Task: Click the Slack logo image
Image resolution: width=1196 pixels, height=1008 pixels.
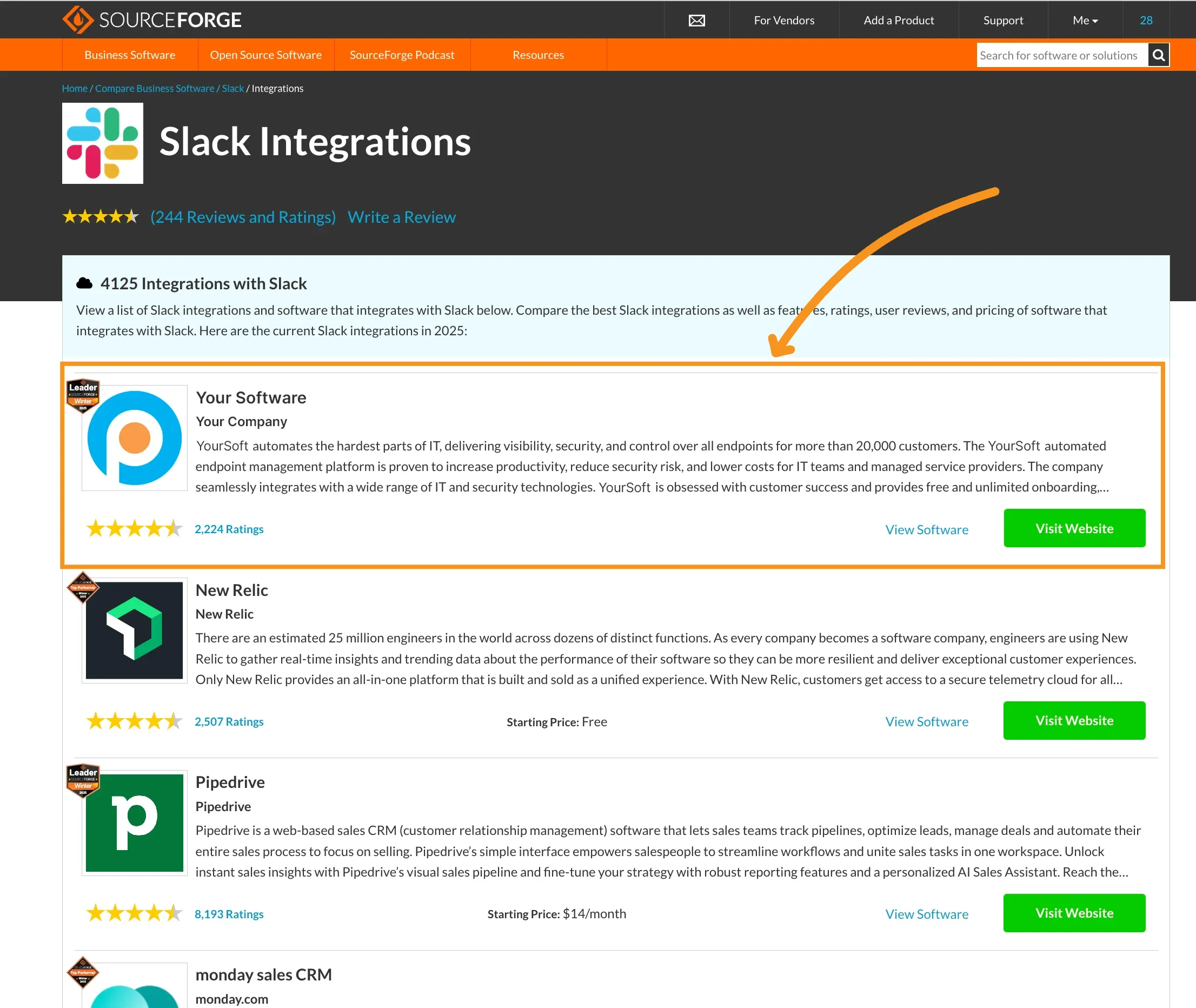Action: [x=103, y=143]
